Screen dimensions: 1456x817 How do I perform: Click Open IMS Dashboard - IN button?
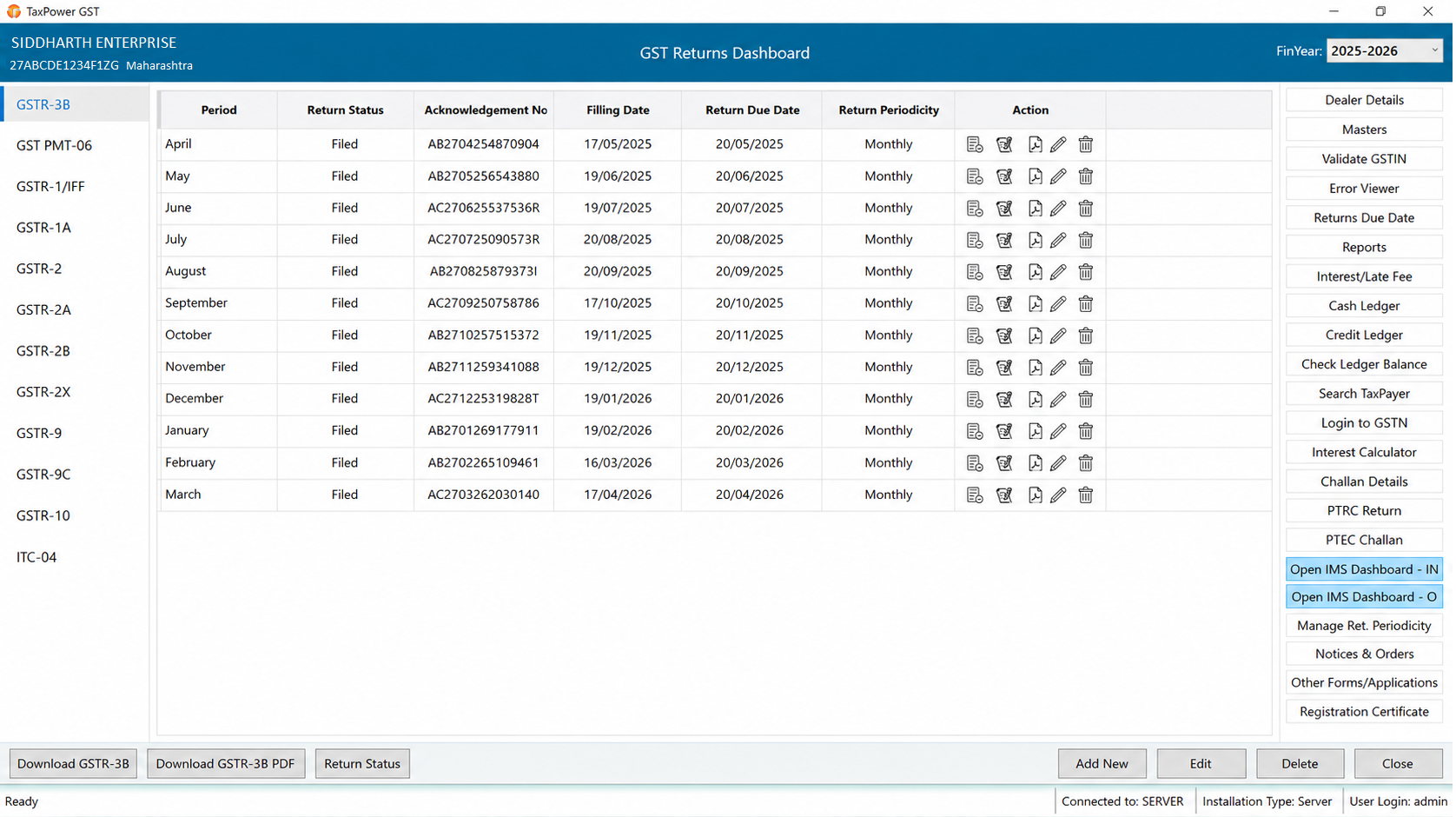point(1364,569)
